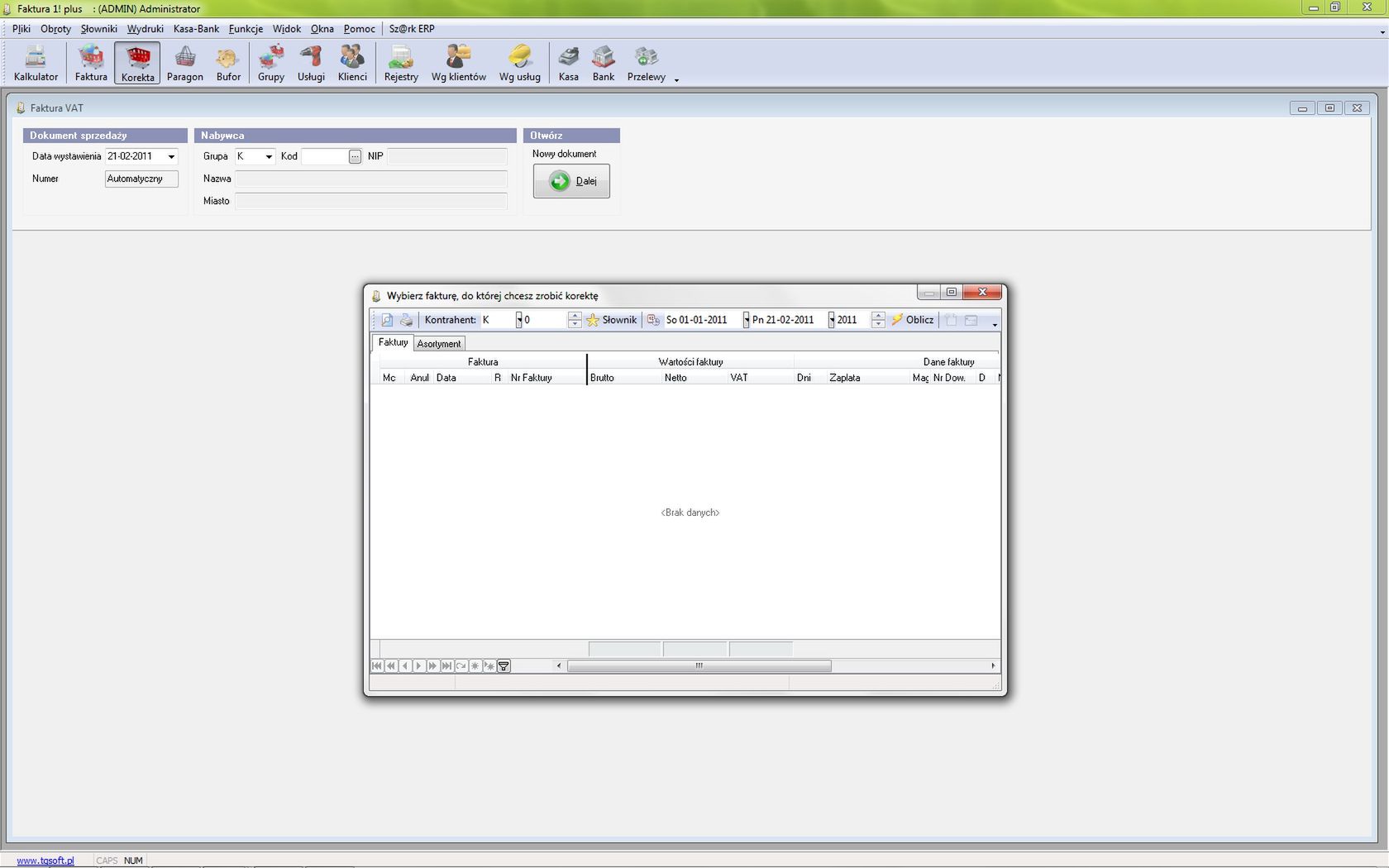Select the Korekta toolbar button
This screenshot has width=1389, height=868.
pos(137,64)
